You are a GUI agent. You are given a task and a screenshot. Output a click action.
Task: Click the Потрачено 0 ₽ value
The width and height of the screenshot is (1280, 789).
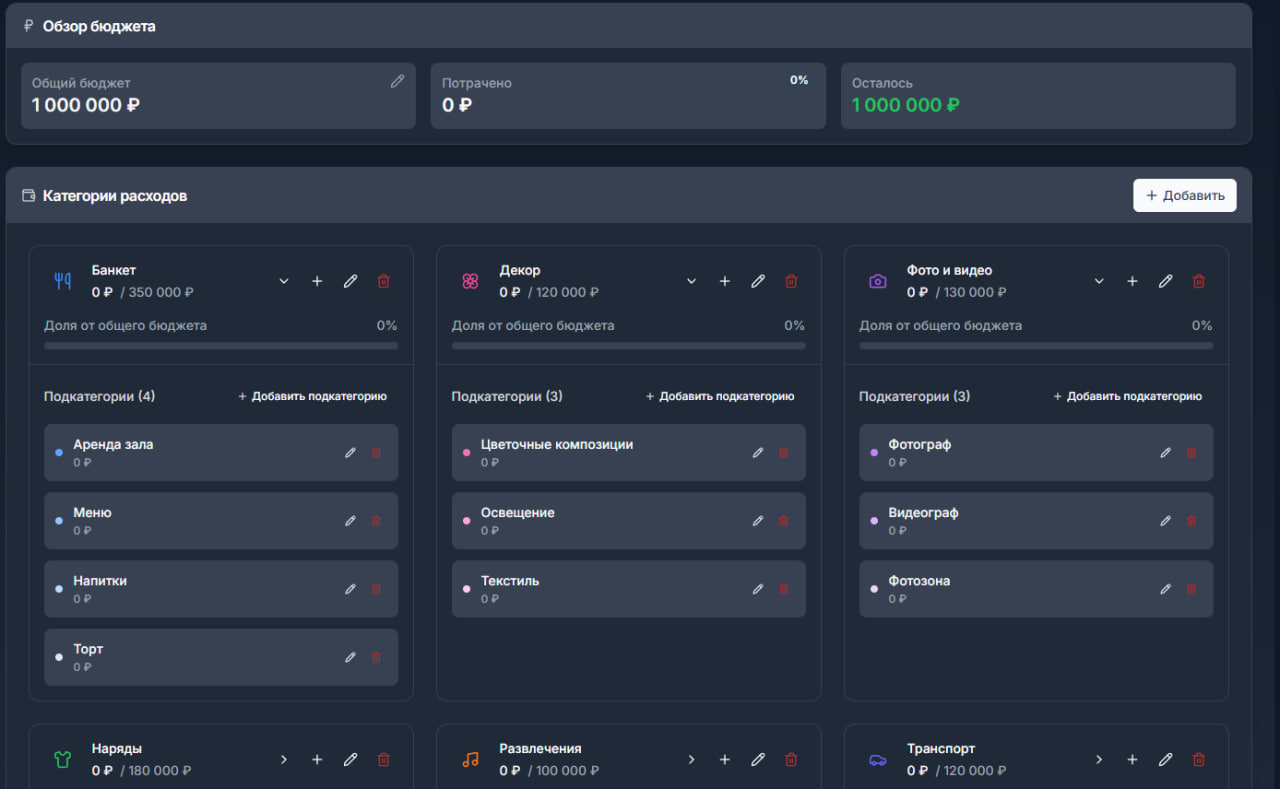457,105
